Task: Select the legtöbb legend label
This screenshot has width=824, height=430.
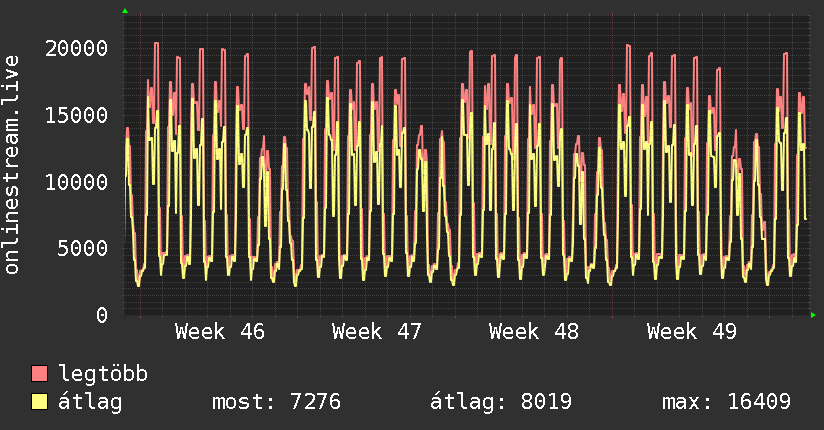Action: click(x=104, y=374)
